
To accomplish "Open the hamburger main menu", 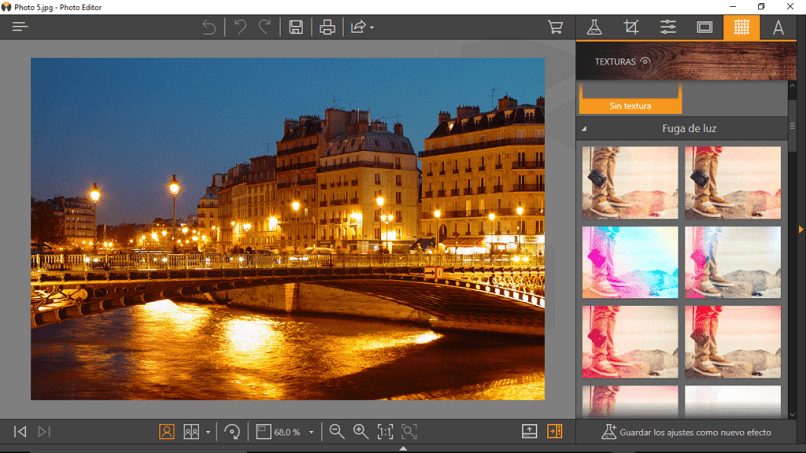I will click(20, 27).
